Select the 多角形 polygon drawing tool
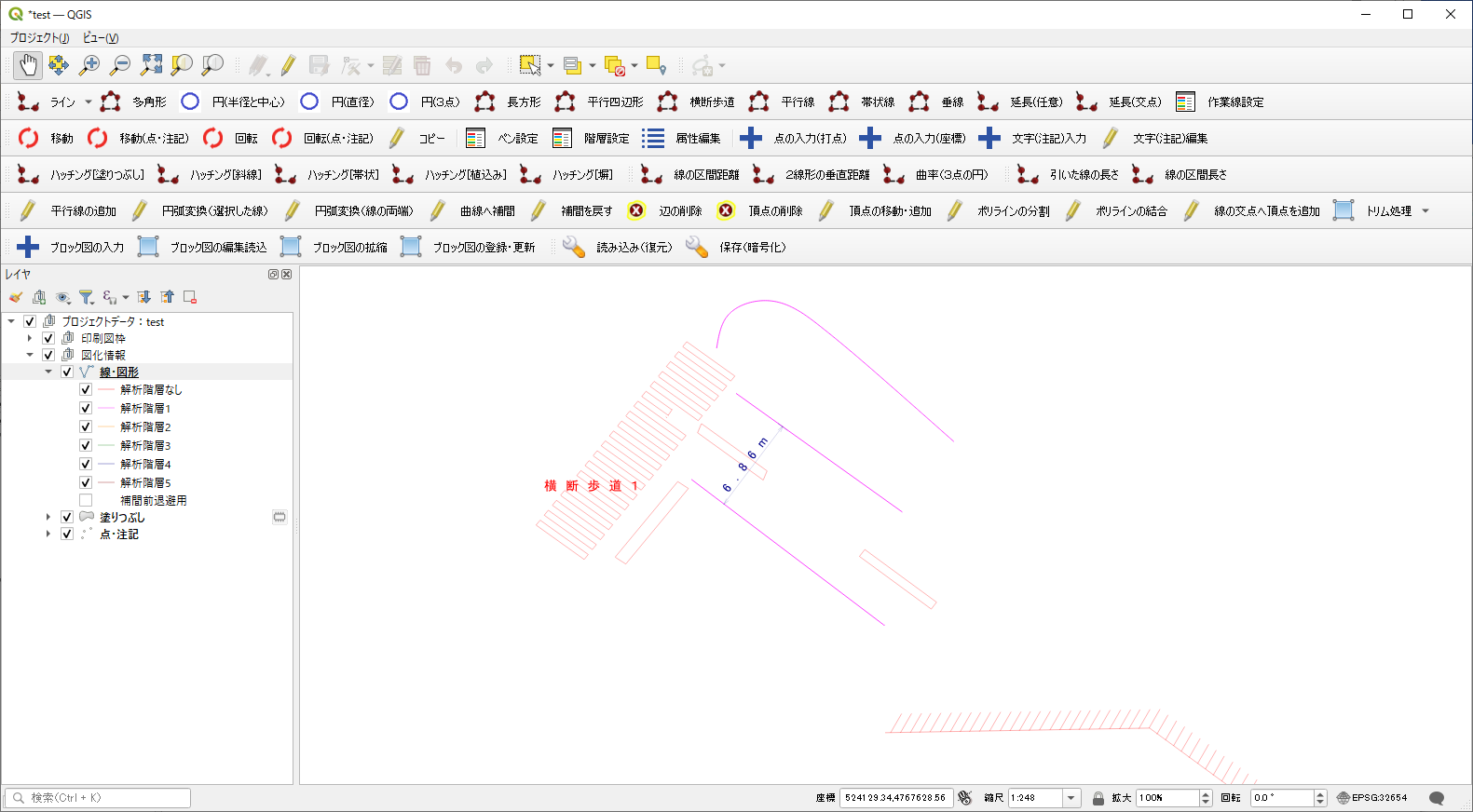The image size is (1473, 812). pyautogui.click(x=134, y=101)
